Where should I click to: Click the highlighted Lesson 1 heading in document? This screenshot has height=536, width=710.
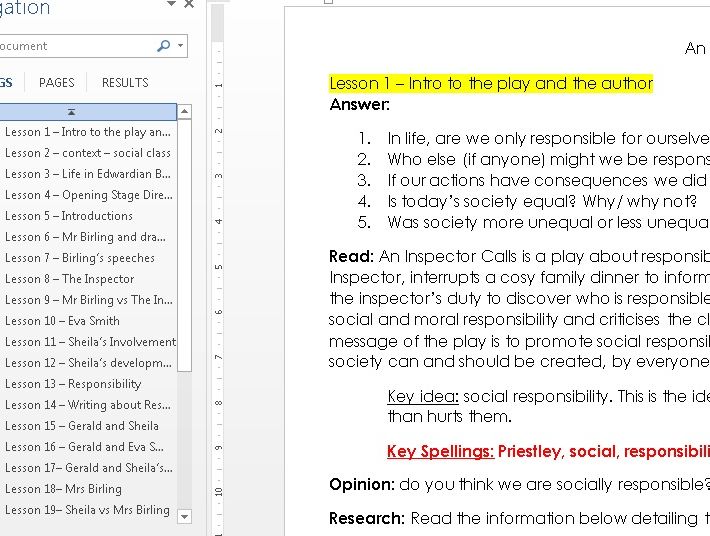tap(491, 84)
